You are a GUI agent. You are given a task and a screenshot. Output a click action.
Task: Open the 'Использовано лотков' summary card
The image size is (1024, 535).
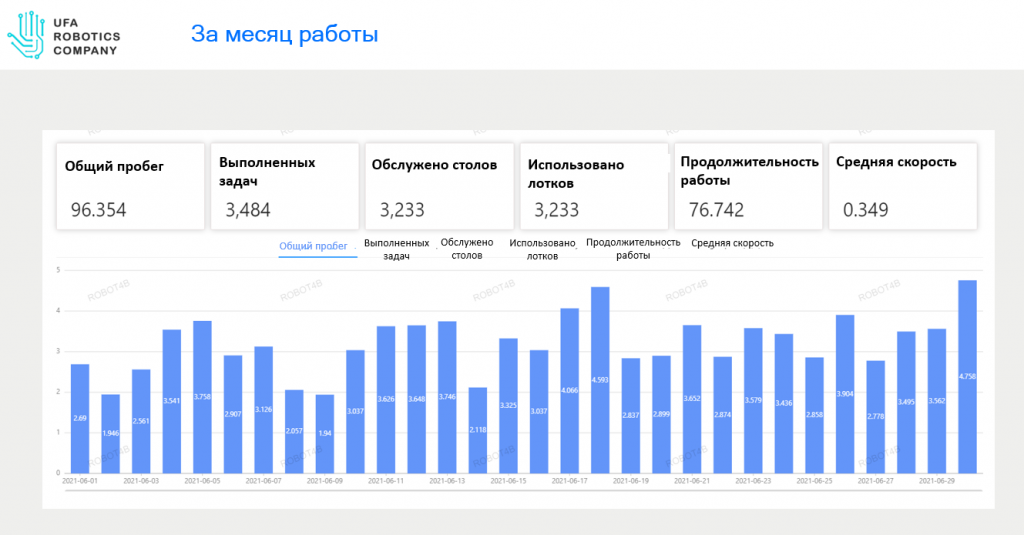point(594,187)
